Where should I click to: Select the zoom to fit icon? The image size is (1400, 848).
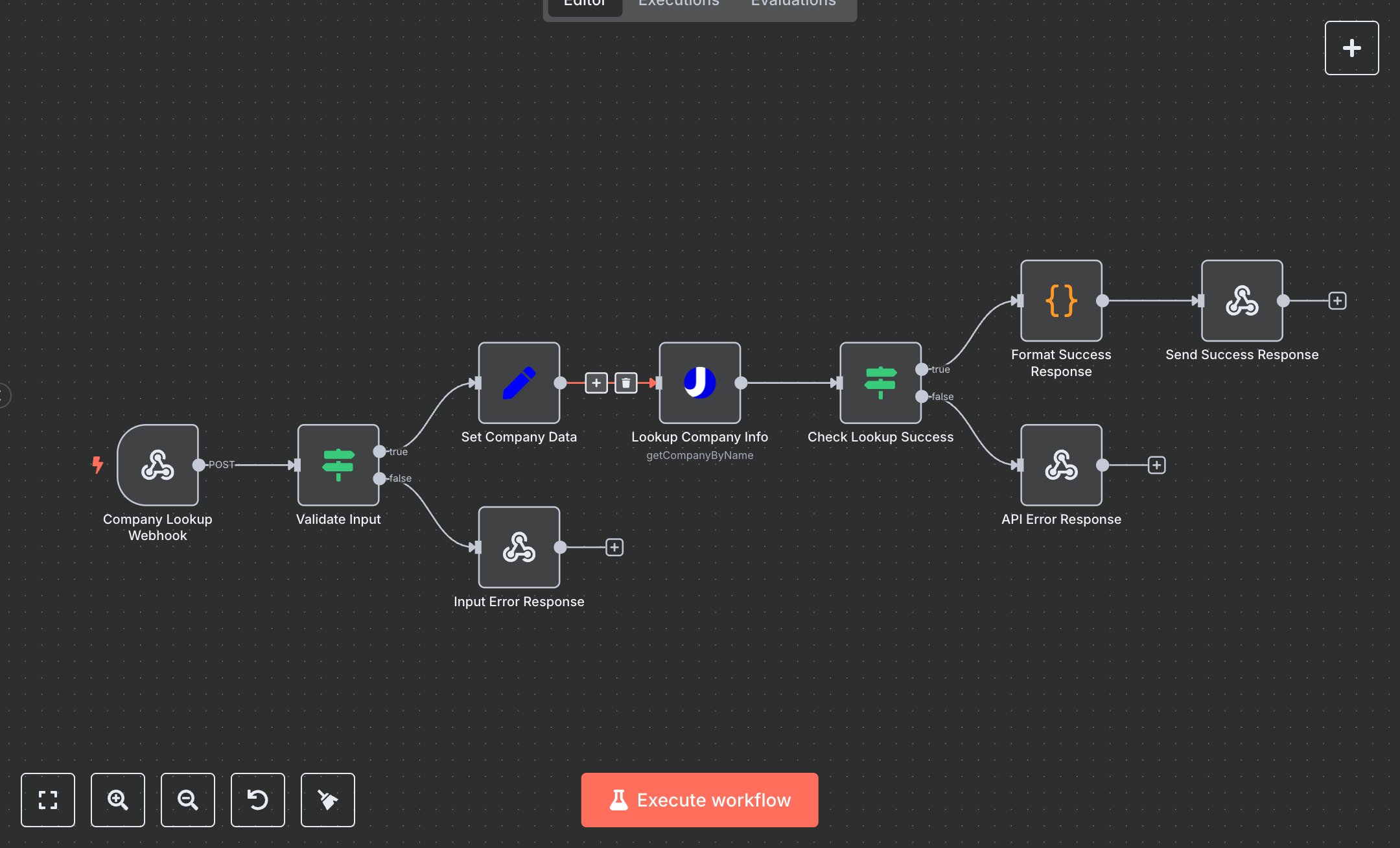[48, 800]
